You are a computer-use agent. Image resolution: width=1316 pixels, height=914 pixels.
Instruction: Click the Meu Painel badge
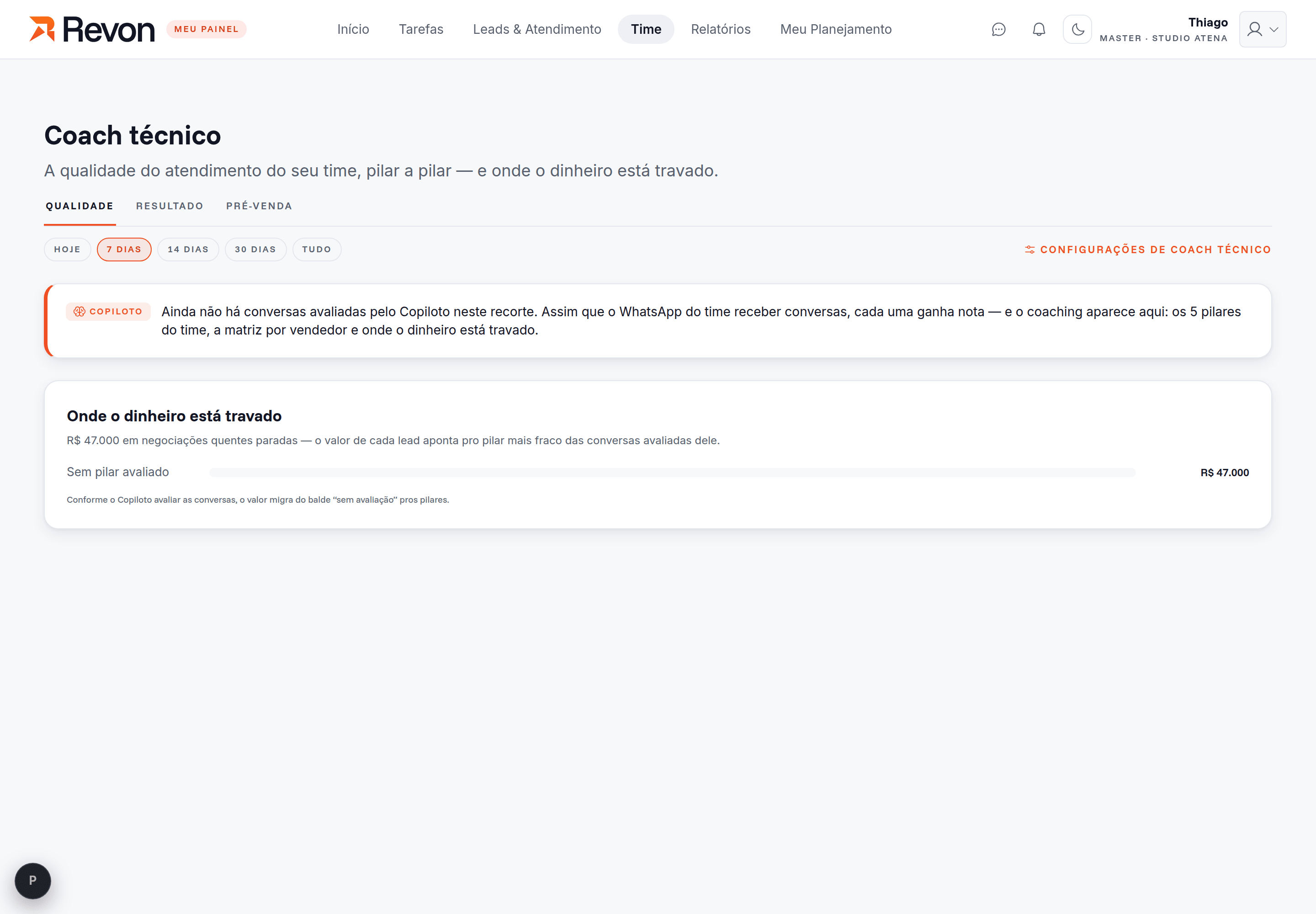pos(206,29)
